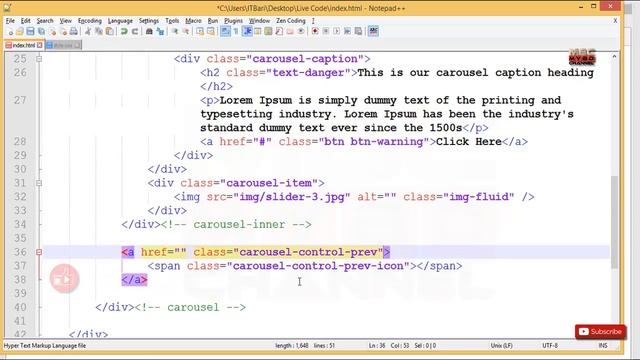Image resolution: width=640 pixels, height=360 pixels.
Task: Open the Encoding menu
Action: point(90,20)
